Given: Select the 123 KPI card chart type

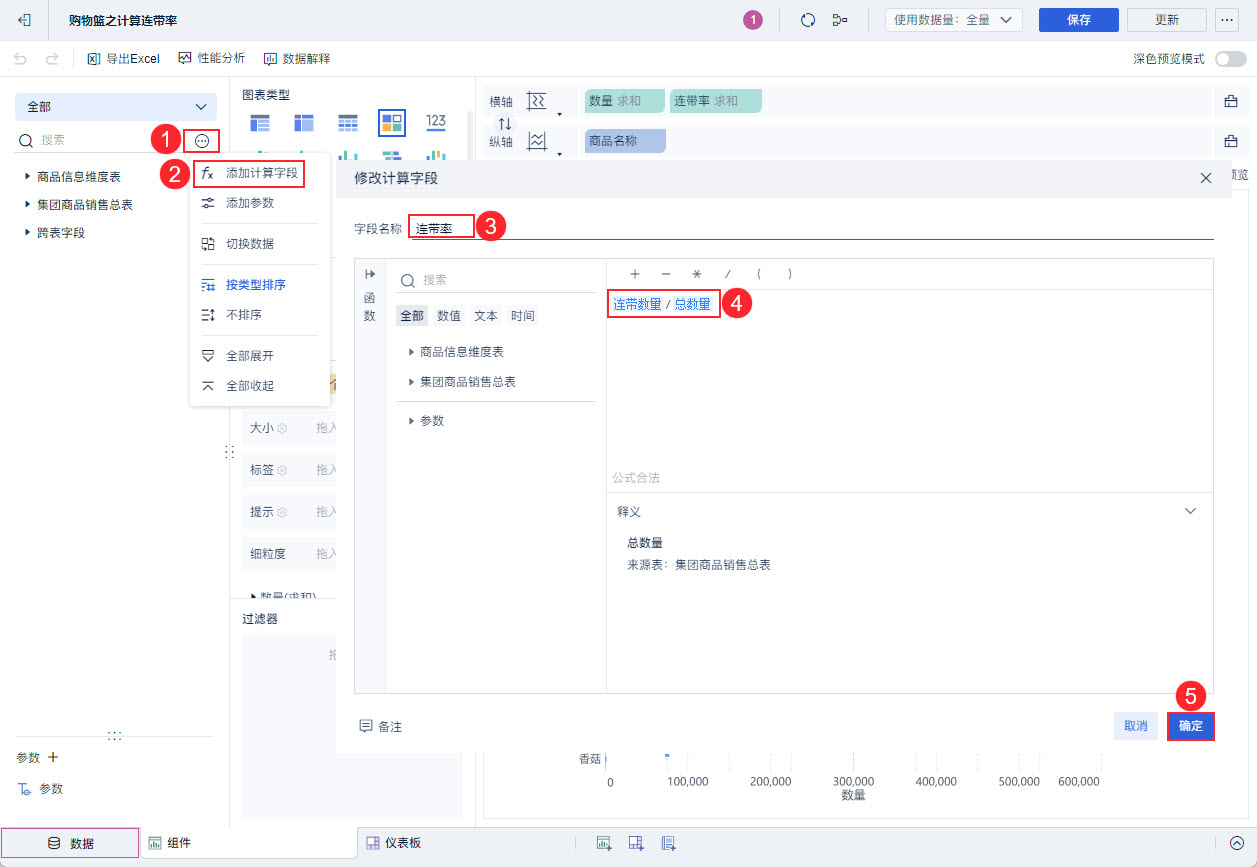Looking at the screenshot, I should (x=436, y=122).
